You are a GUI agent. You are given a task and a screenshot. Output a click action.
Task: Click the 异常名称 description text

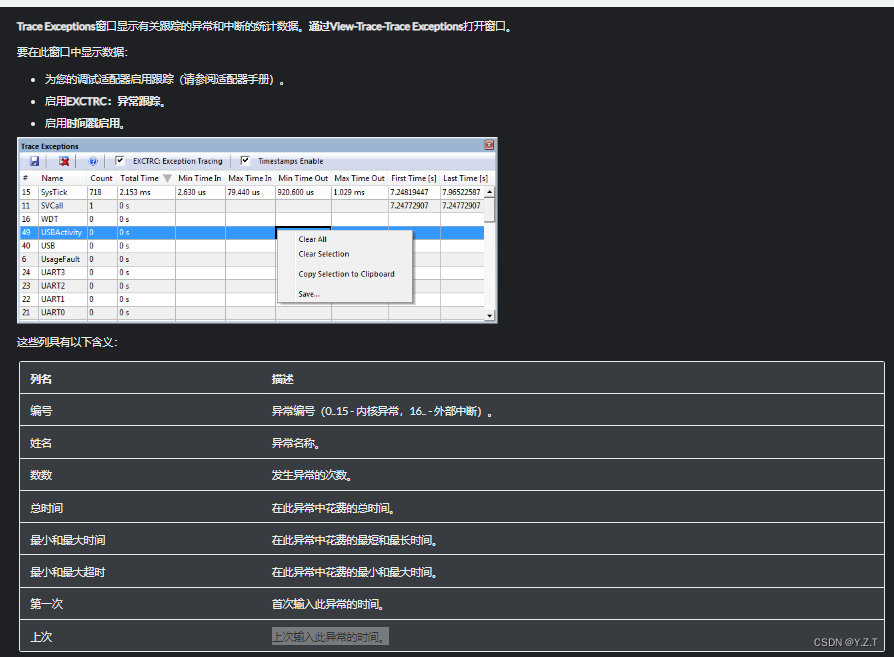tap(295, 443)
